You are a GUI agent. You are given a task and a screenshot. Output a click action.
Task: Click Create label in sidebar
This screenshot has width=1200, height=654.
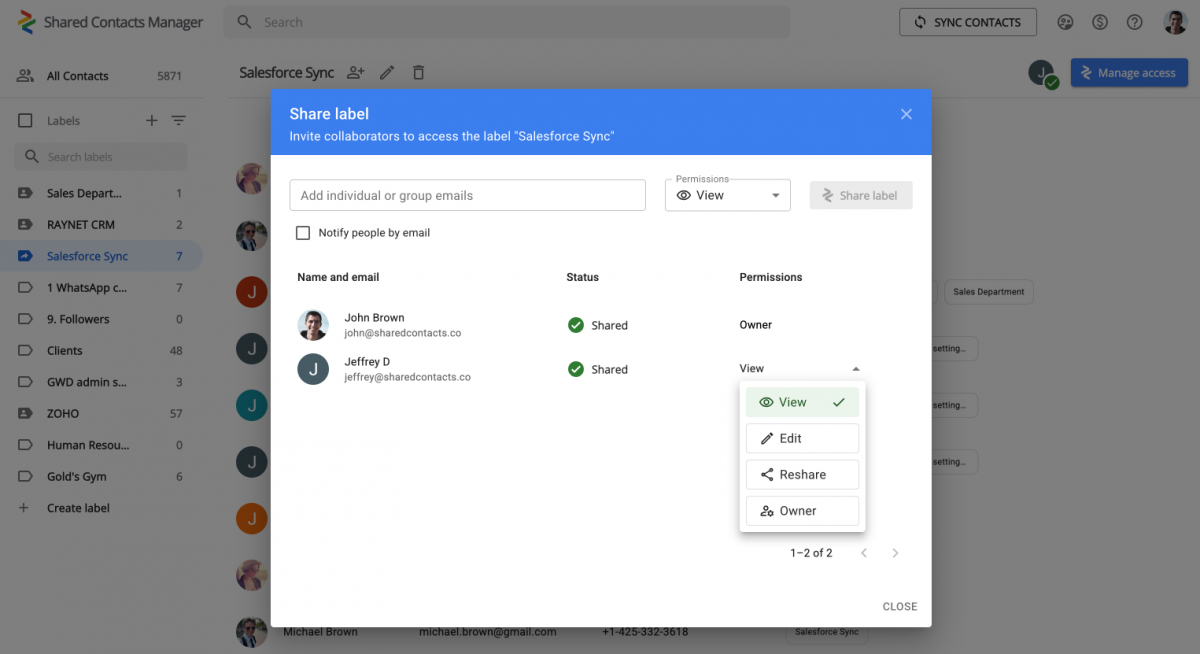(x=78, y=508)
